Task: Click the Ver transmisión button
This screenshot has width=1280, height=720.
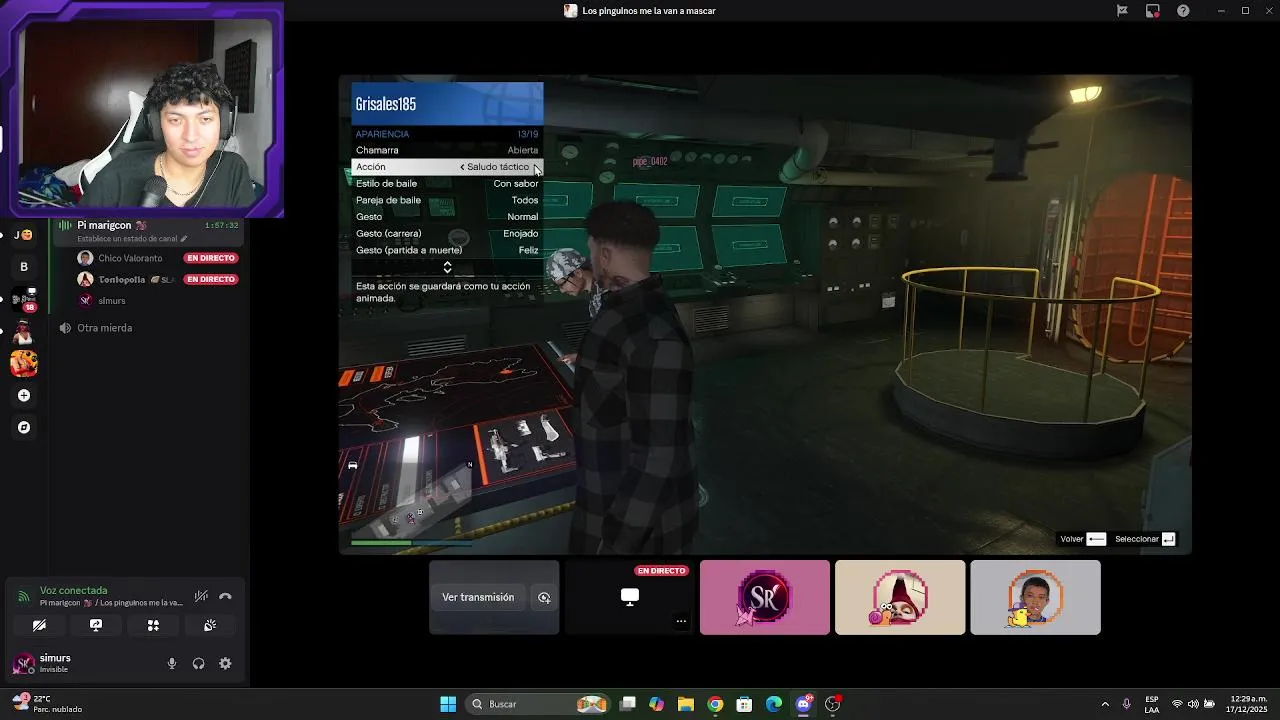Action: 478,597
